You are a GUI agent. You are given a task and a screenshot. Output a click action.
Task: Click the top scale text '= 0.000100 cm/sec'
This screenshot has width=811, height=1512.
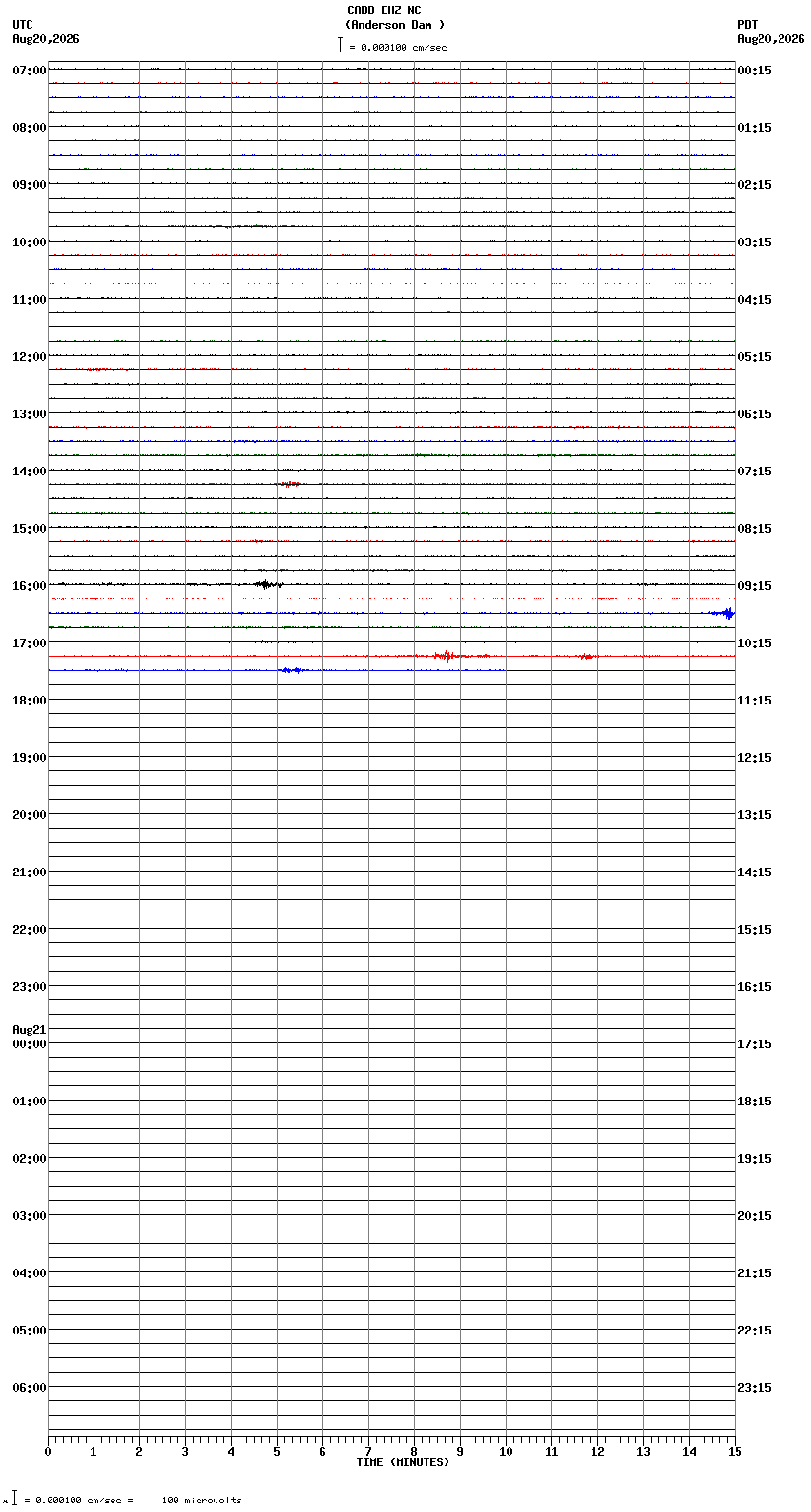pos(398,47)
